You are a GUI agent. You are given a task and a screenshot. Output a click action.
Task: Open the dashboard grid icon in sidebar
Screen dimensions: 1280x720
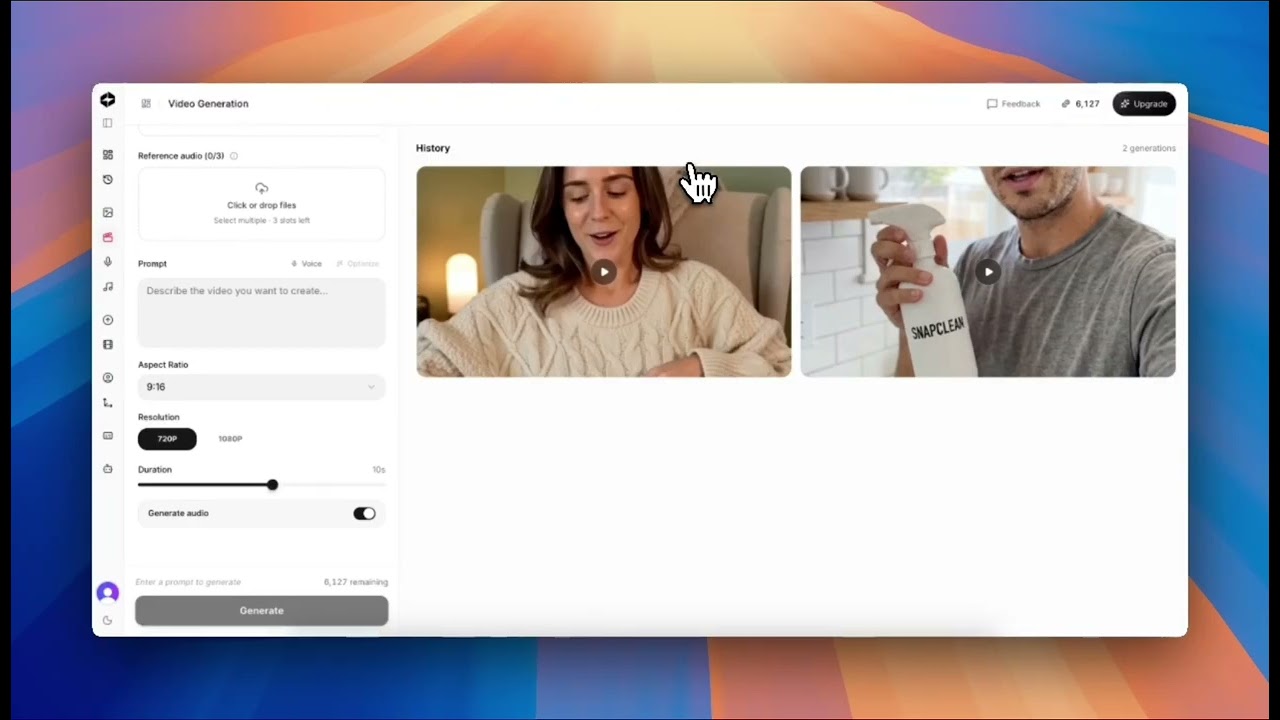click(108, 155)
